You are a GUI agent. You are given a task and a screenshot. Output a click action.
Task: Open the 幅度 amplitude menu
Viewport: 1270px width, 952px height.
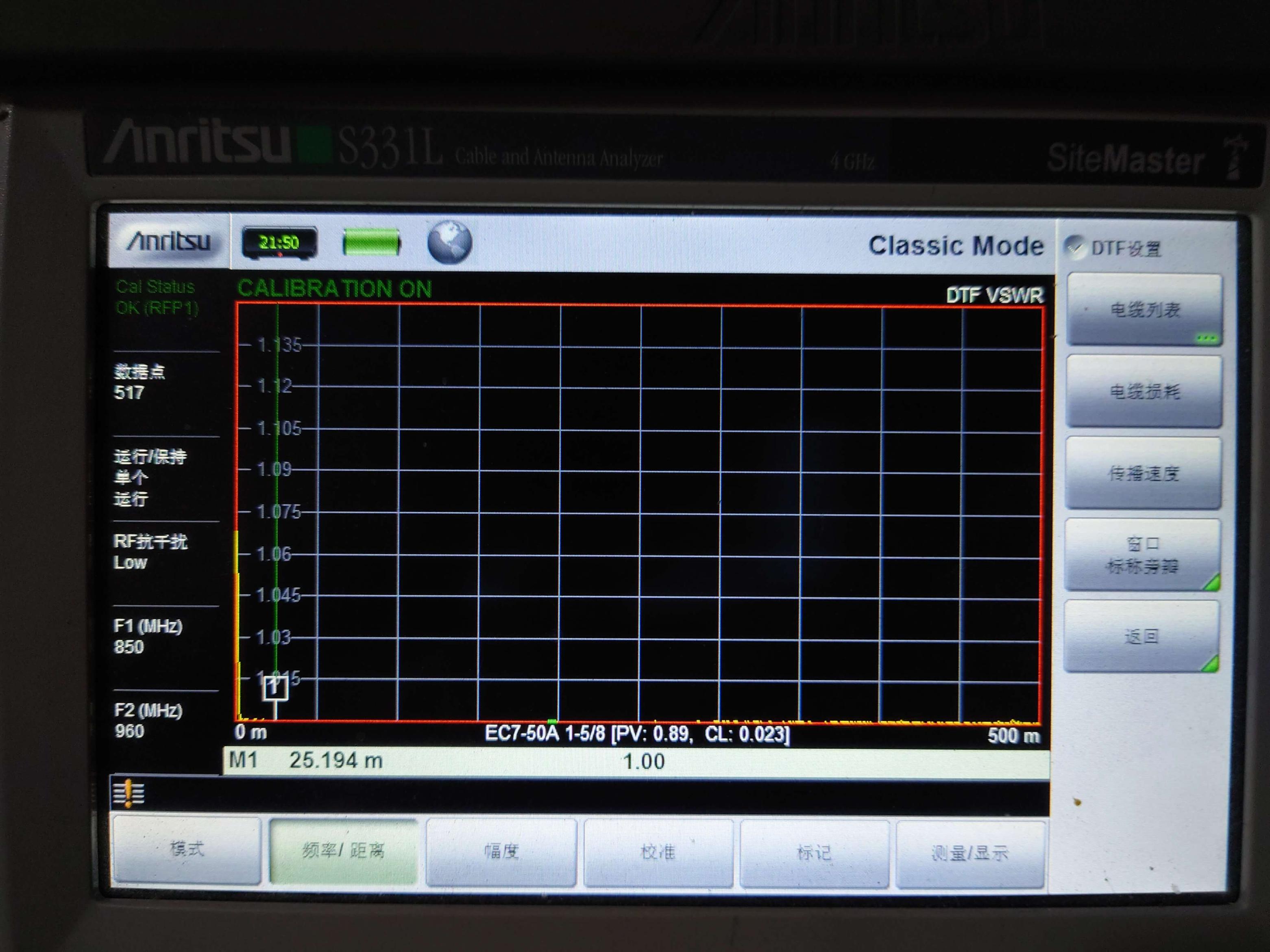pos(501,852)
